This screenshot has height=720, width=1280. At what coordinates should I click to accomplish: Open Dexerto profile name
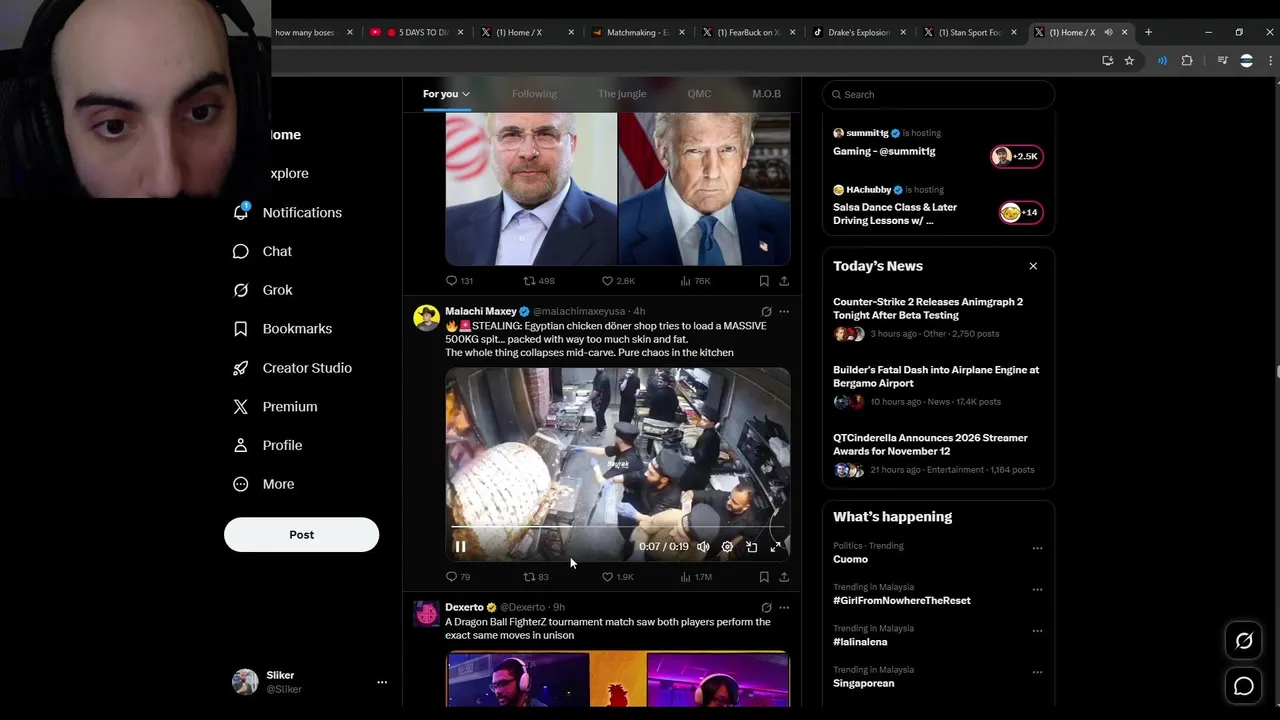(464, 607)
